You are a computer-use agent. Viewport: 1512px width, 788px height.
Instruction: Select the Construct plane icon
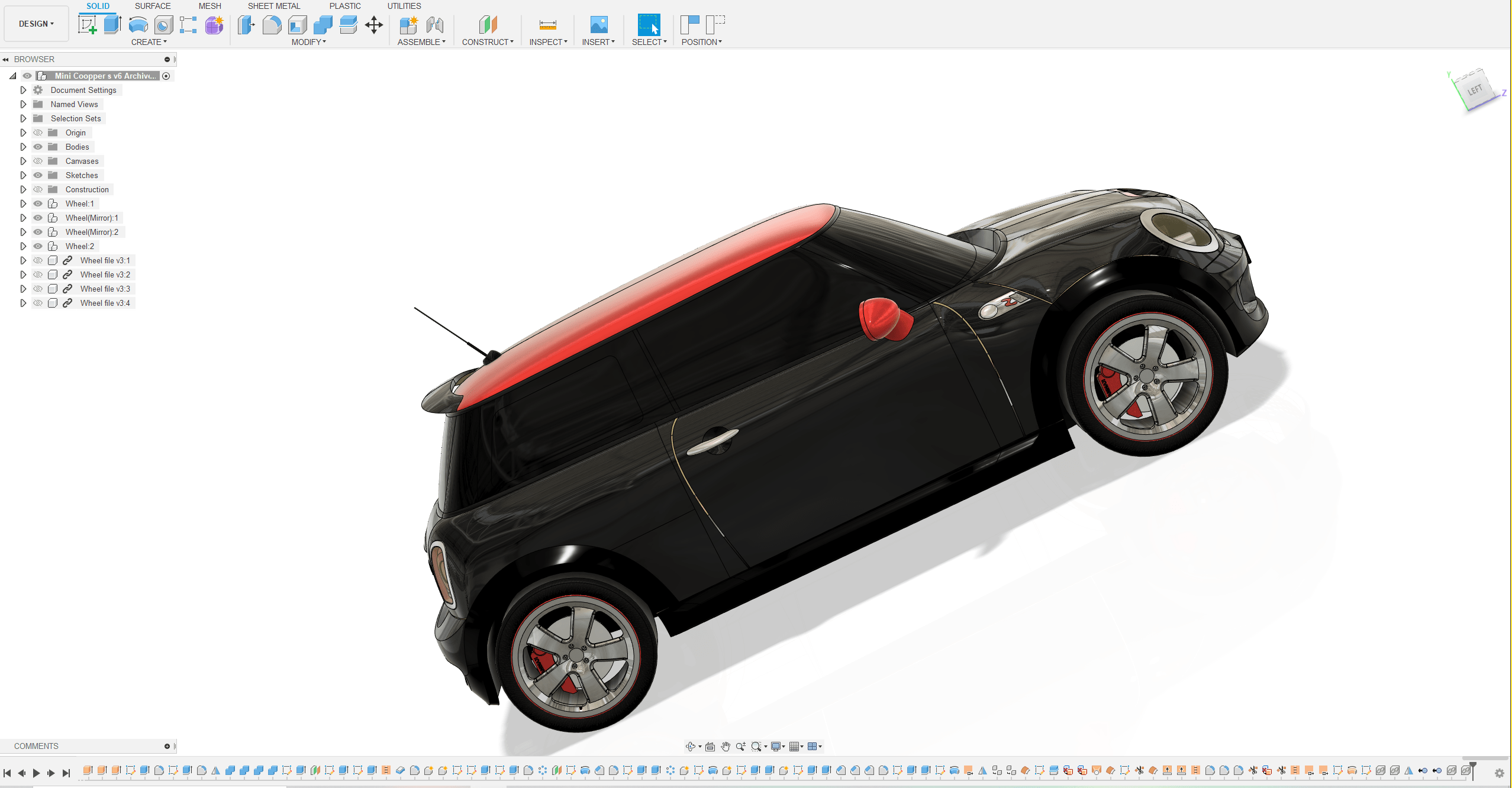488,25
